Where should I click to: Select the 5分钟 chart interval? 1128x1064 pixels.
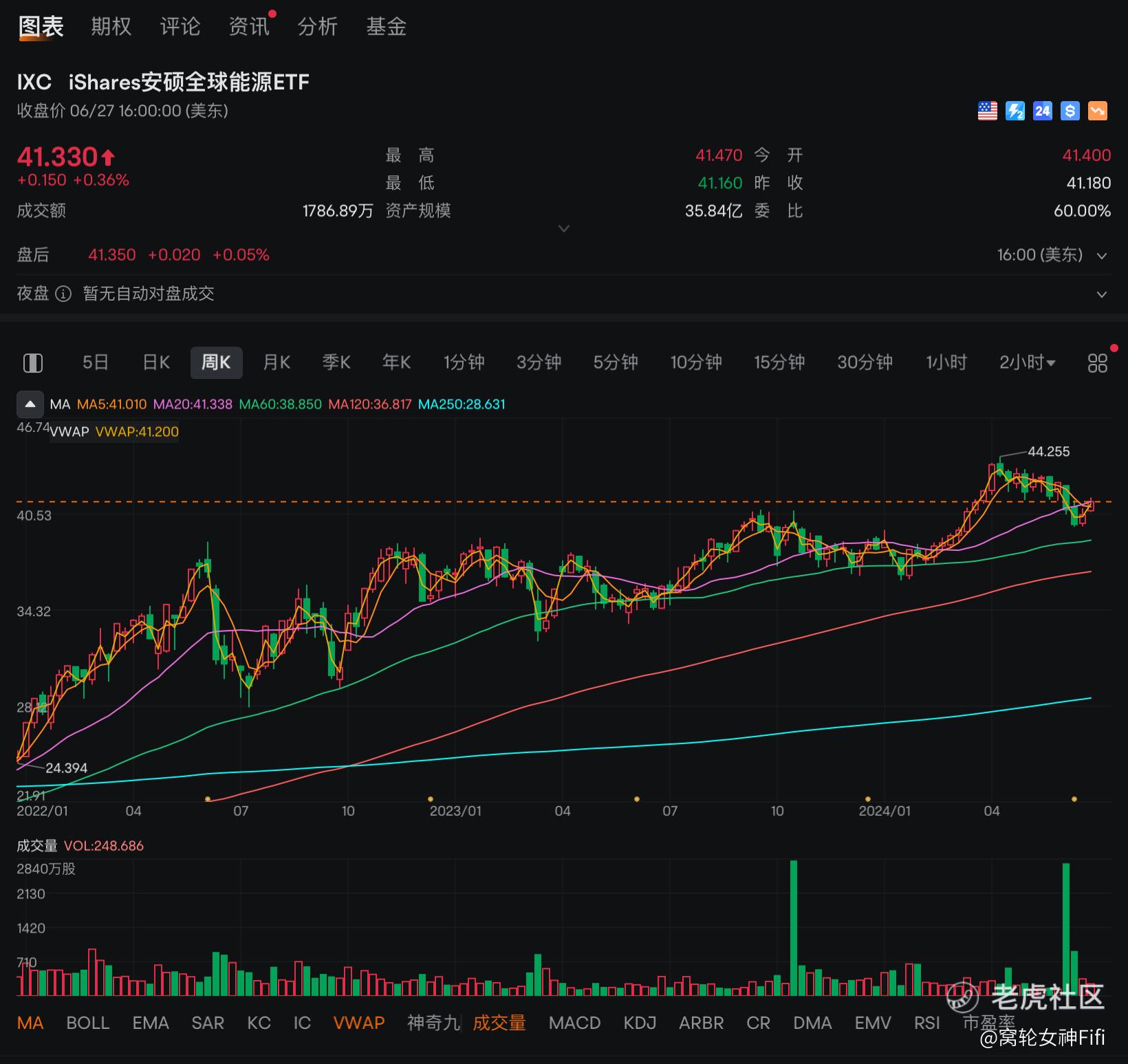coord(616,362)
